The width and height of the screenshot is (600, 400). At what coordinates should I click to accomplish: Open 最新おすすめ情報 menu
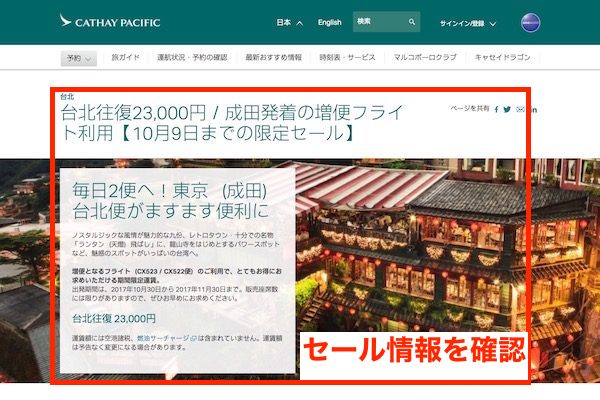tap(274, 57)
